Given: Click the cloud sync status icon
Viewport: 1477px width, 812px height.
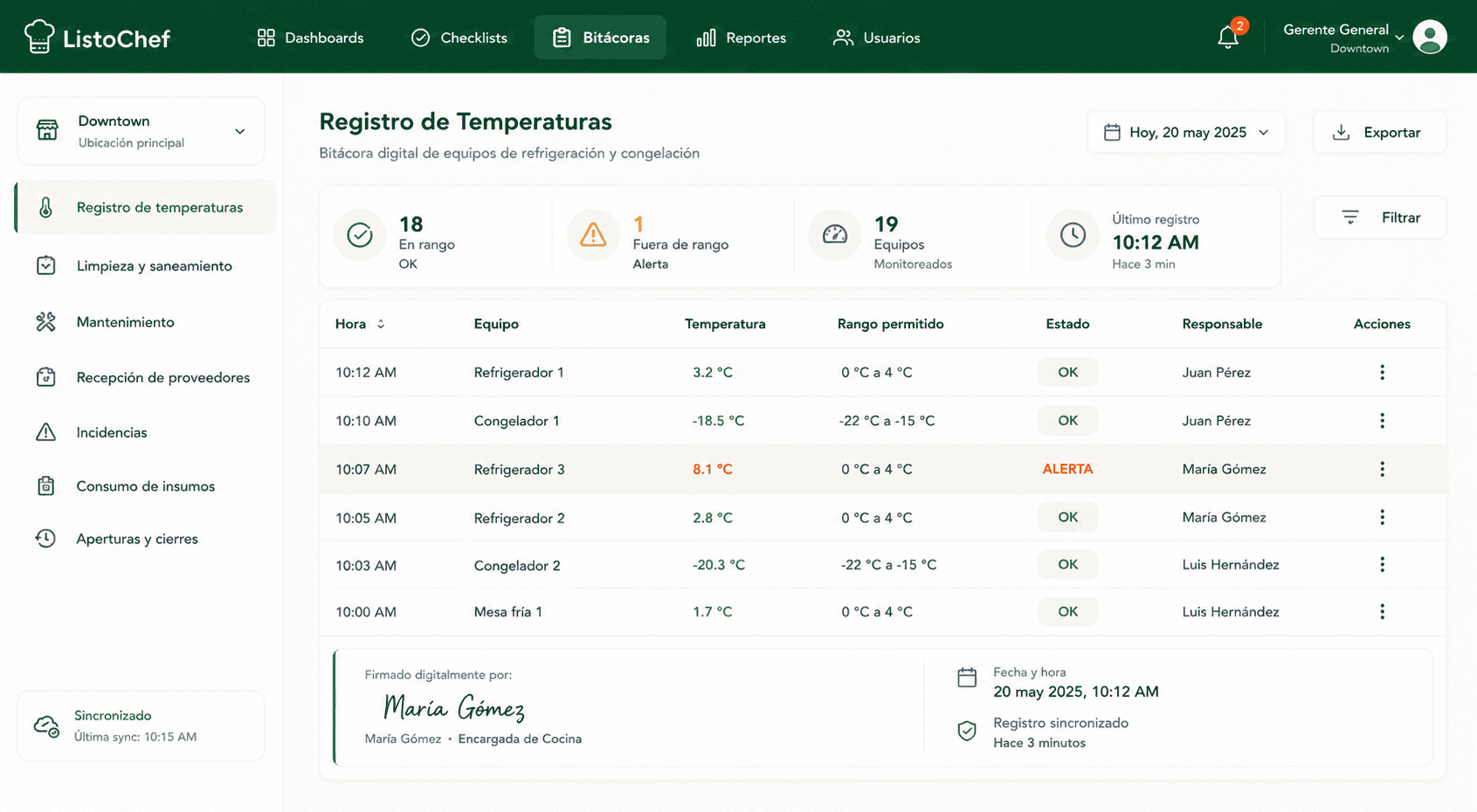Looking at the screenshot, I should (46, 726).
